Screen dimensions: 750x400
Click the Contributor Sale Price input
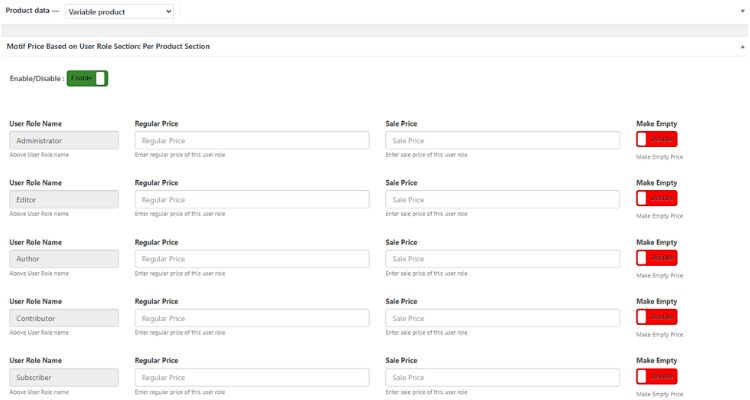pos(502,318)
